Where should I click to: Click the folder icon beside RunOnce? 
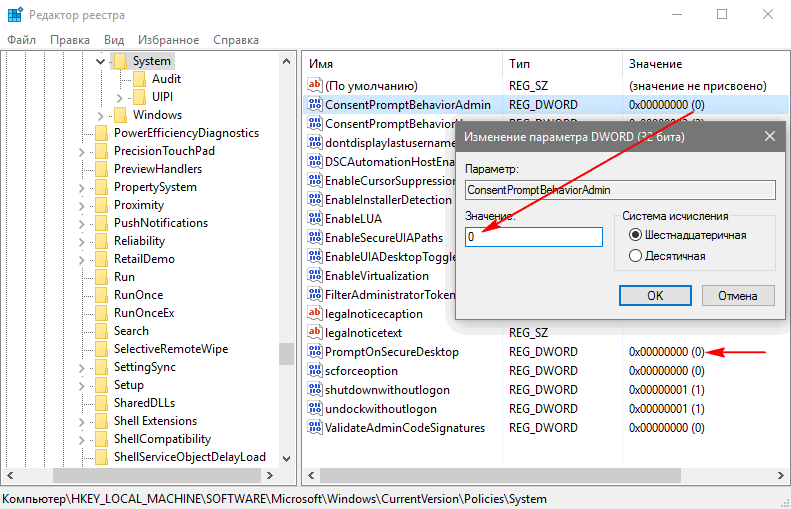[x=101, y=295]
